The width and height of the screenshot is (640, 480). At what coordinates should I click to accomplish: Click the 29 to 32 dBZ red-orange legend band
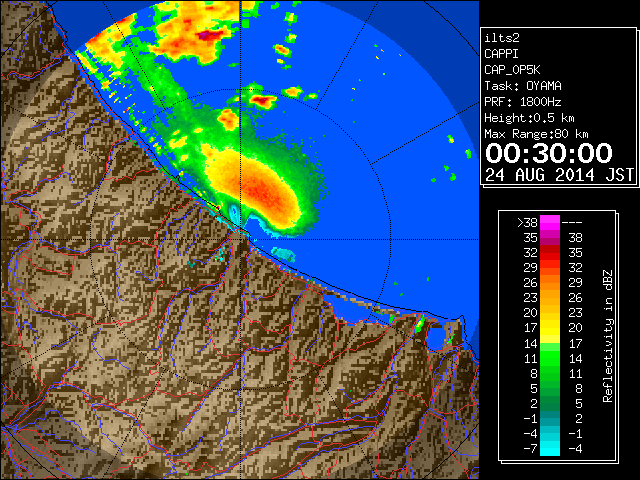coord(550,268)
